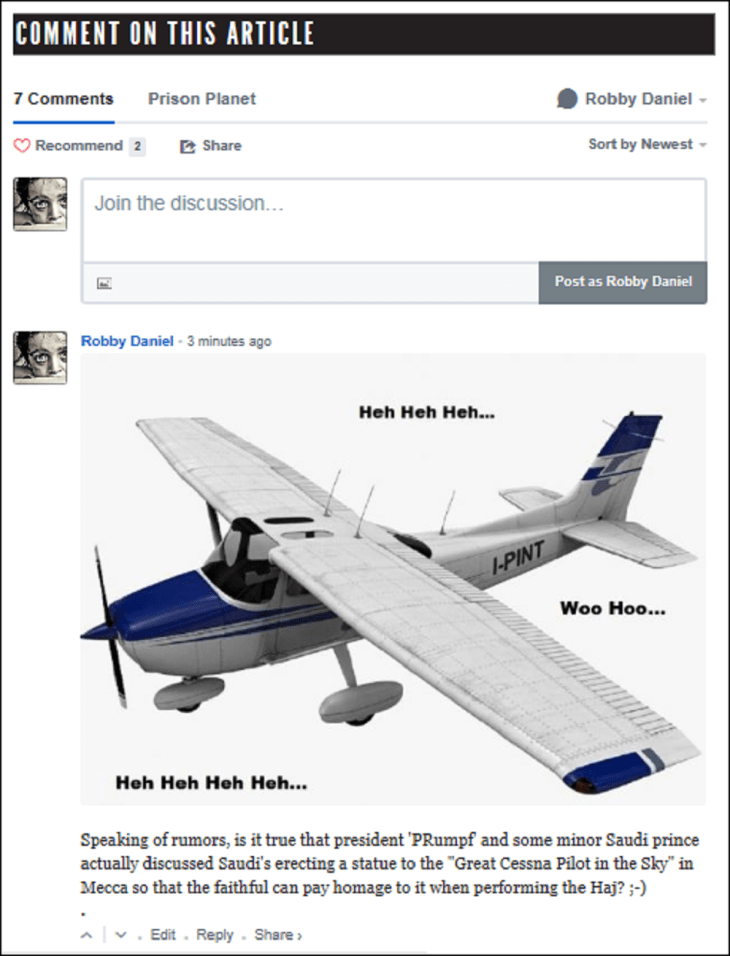Click Post as Robby Daniel button

coord(623,282)
